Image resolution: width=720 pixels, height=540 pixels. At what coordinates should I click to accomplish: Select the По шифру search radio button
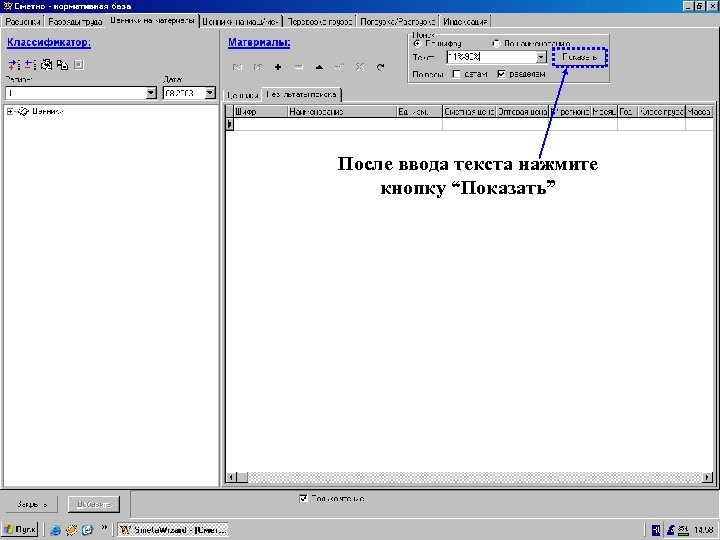417,44
